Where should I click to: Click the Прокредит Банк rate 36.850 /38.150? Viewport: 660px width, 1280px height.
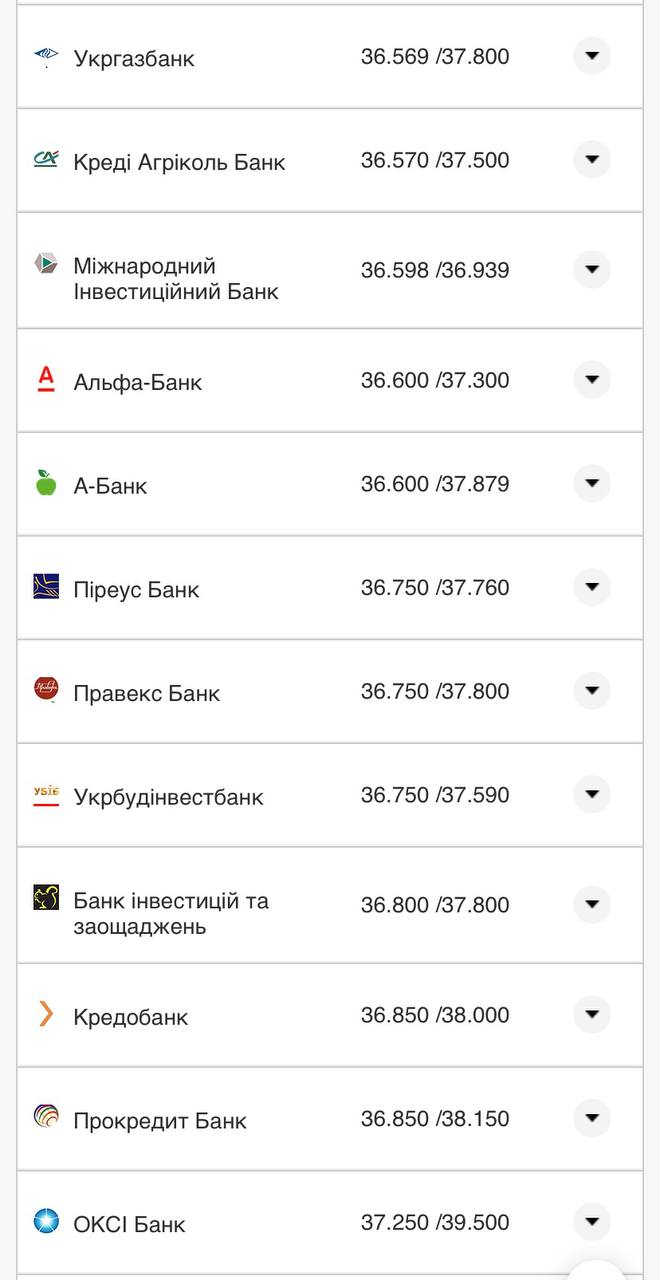[x=435, y=1118]
